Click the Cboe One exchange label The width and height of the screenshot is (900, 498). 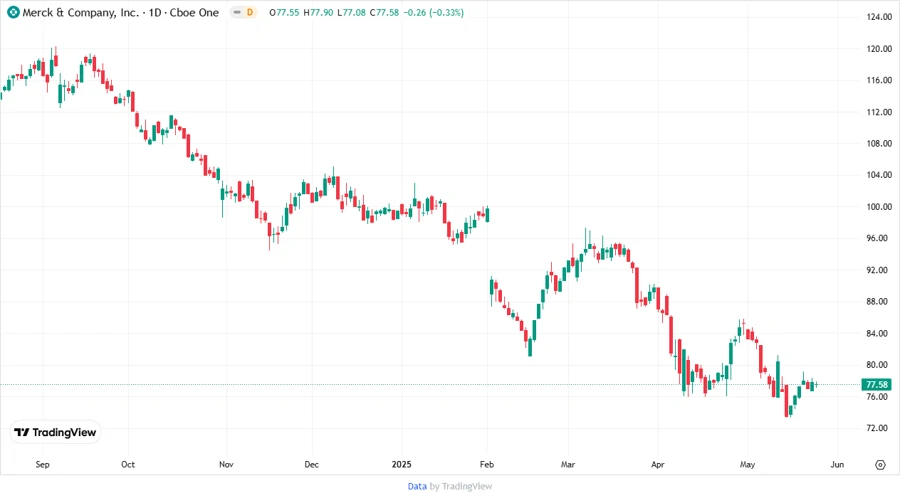pyautogui.click(x=194, y=13)
